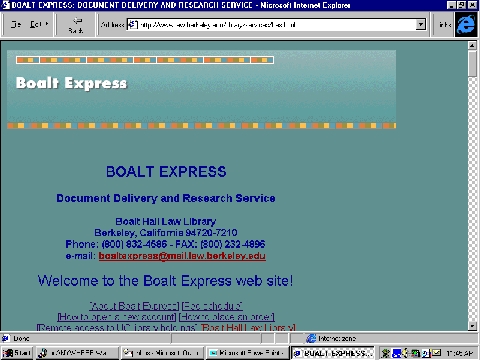Expand the address bar URL dropdown
480x360 pixels.
click(x=421, y=24)
